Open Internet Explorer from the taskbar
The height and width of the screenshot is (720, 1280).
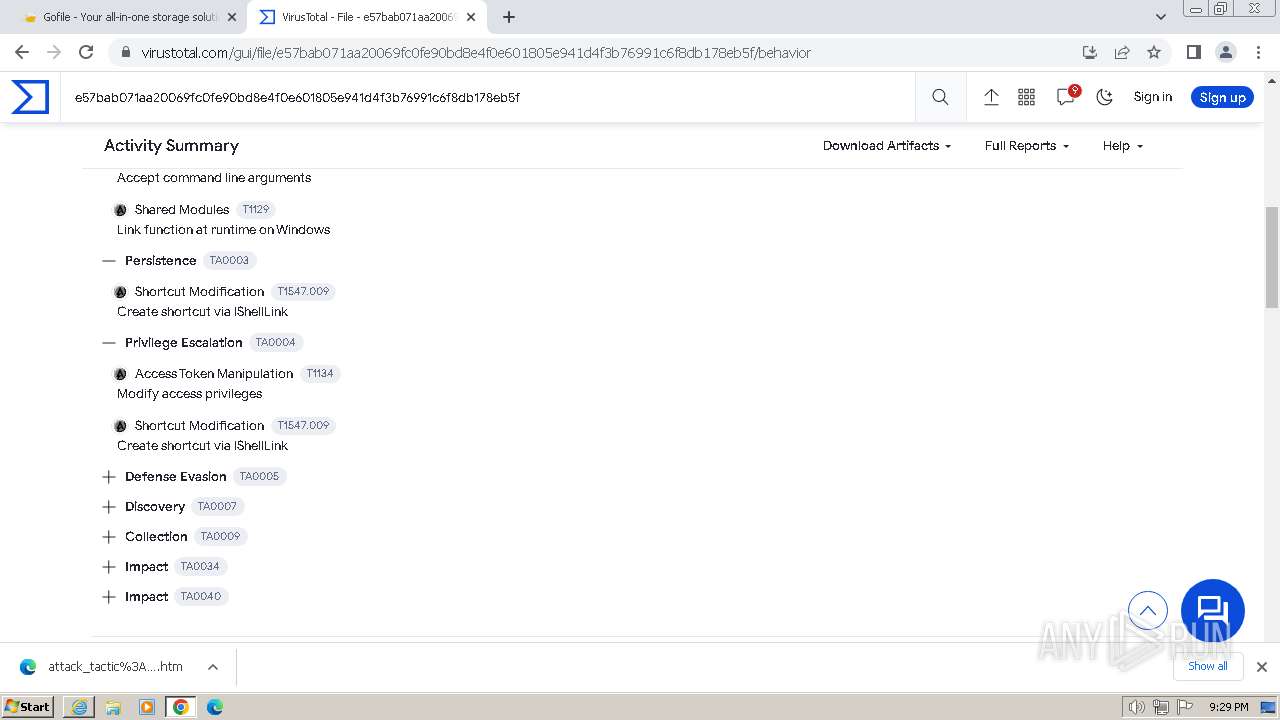point(79,707)
